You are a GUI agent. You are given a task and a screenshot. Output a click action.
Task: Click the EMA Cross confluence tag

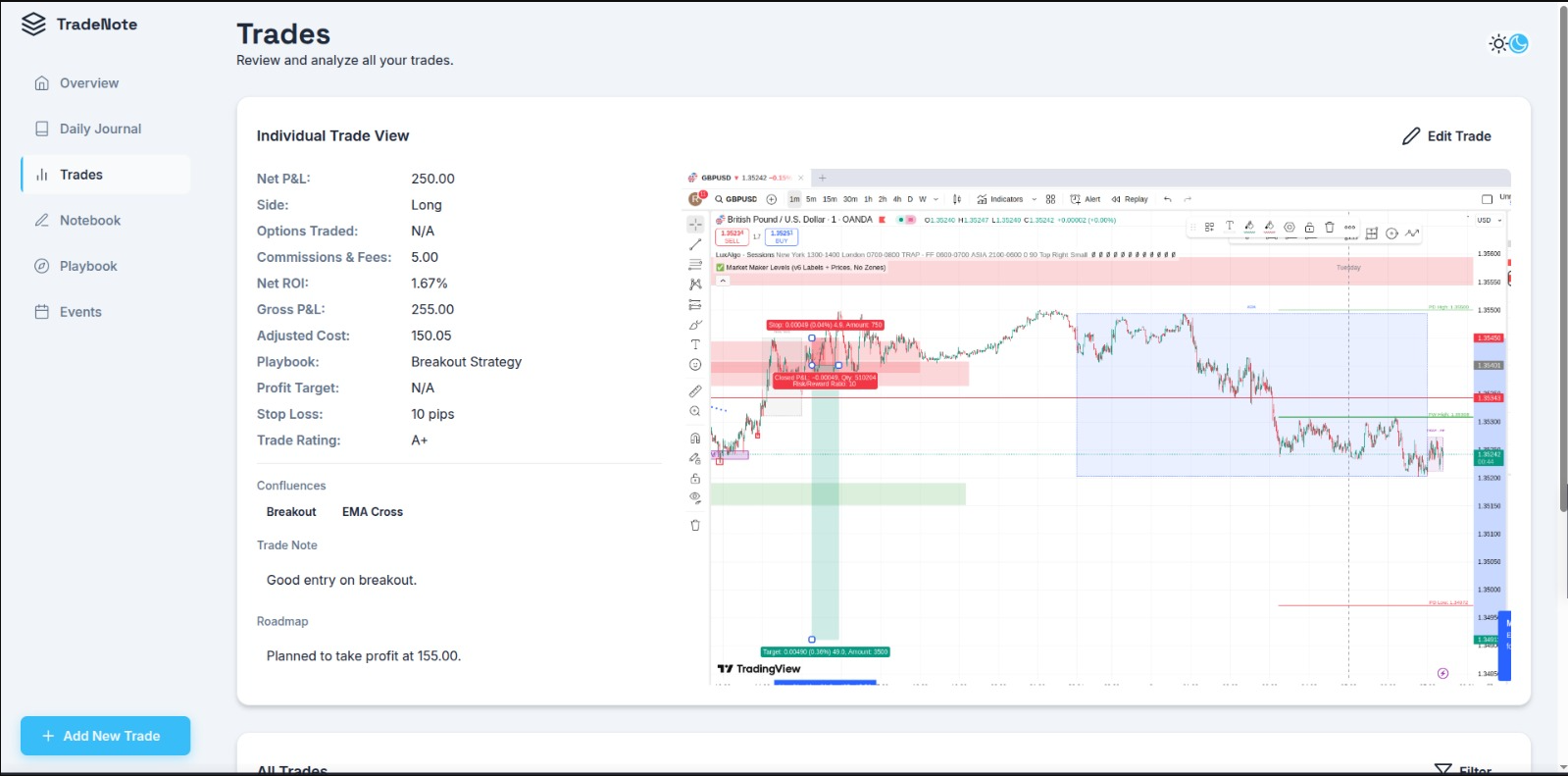(x=373, y=512)
